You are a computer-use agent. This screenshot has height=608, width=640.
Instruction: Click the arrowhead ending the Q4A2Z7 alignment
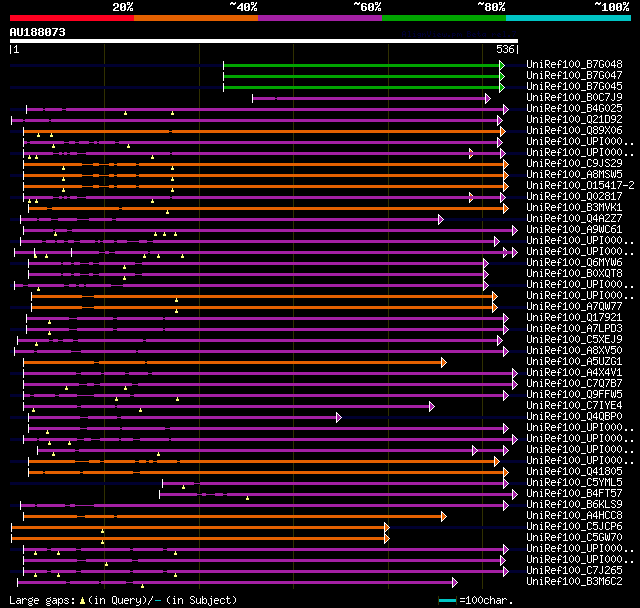point(441,220)
